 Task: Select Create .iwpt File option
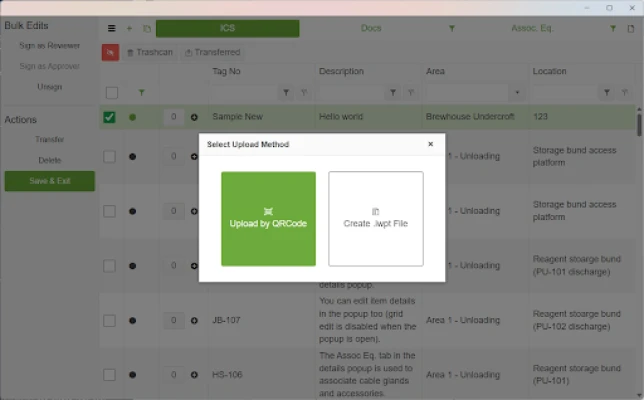[x=375, y=218]
